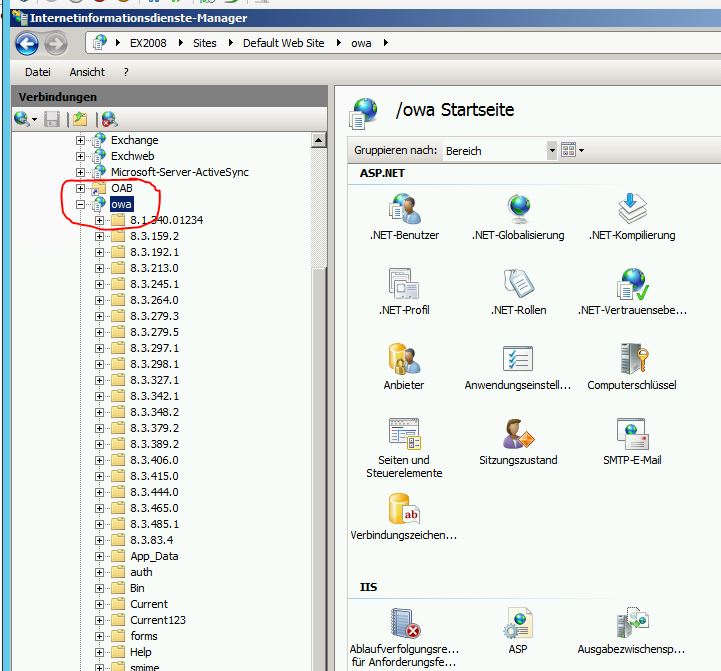Open the .NET-Benutzer feature
Image resolution: width=721 pixels, height=671 pixels.
[404, 217]
